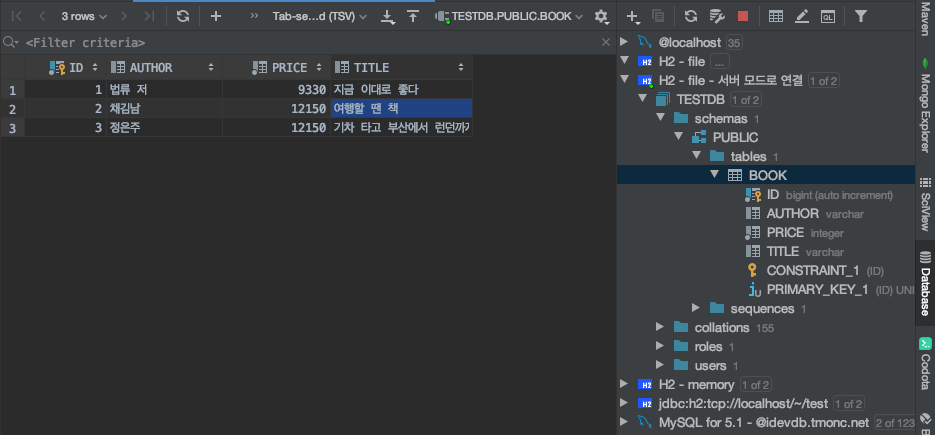Viewport: 935px width, 435px height.
Task: Go to last page of rows
Action: tap(149, 16)
